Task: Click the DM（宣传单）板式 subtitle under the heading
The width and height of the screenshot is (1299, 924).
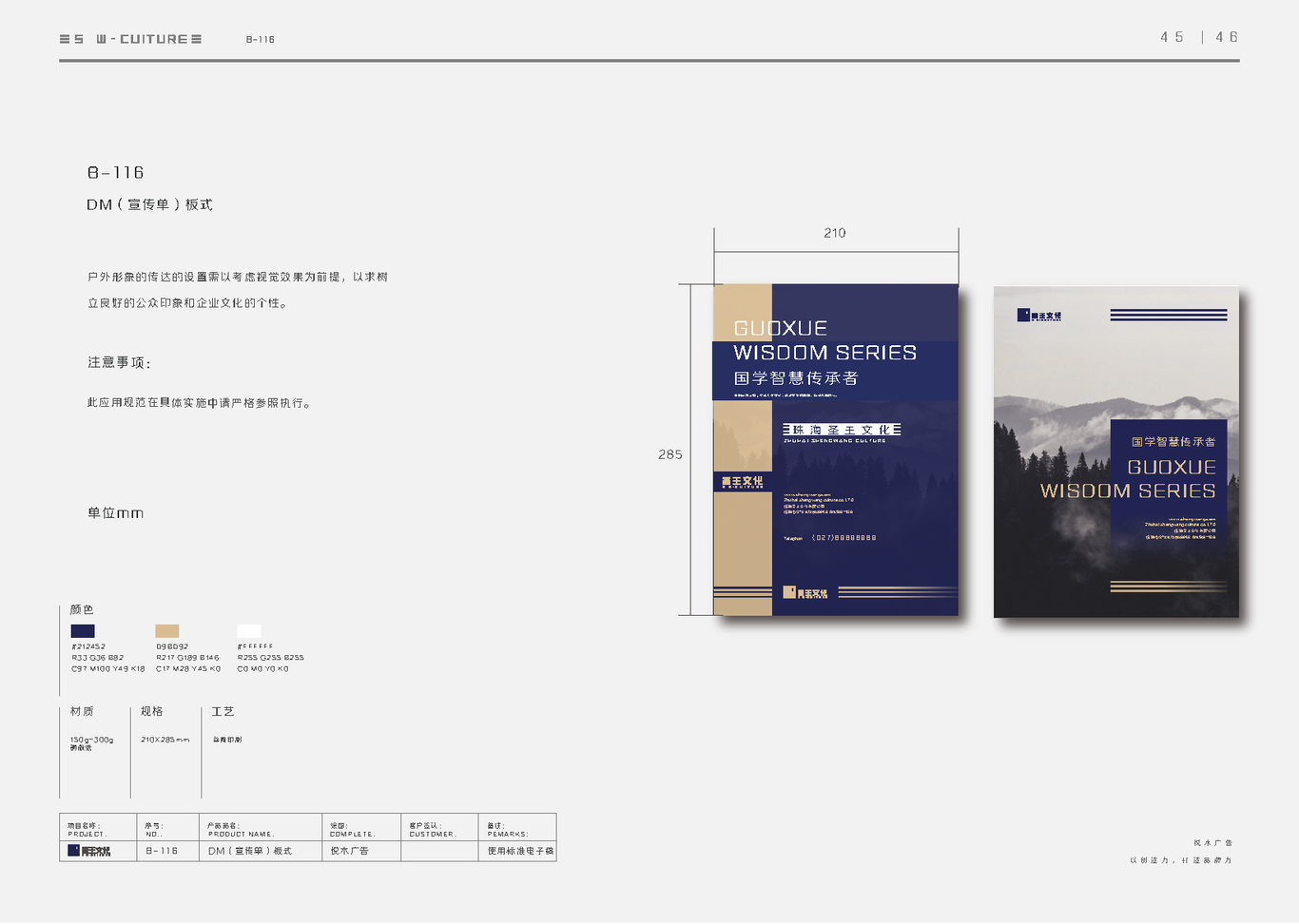Action: click(x=149, y=204)
